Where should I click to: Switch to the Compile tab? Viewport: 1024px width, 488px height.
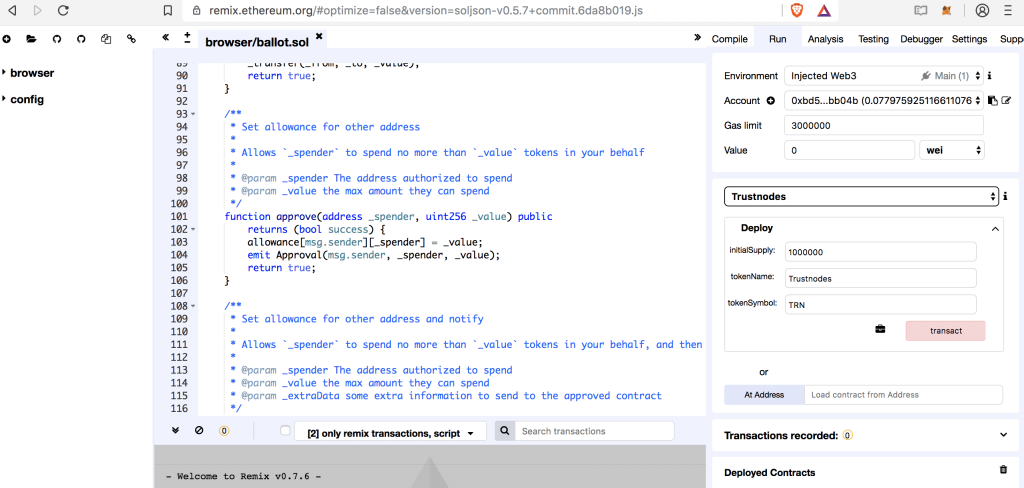(x=729, y=39)
